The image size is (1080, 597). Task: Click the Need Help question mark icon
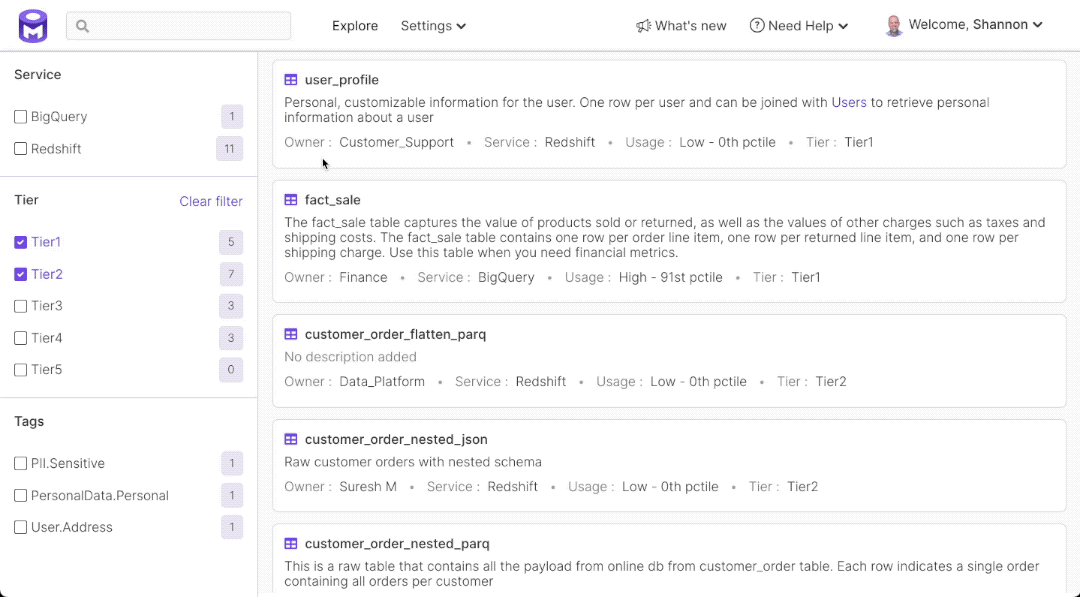[757, 26]
